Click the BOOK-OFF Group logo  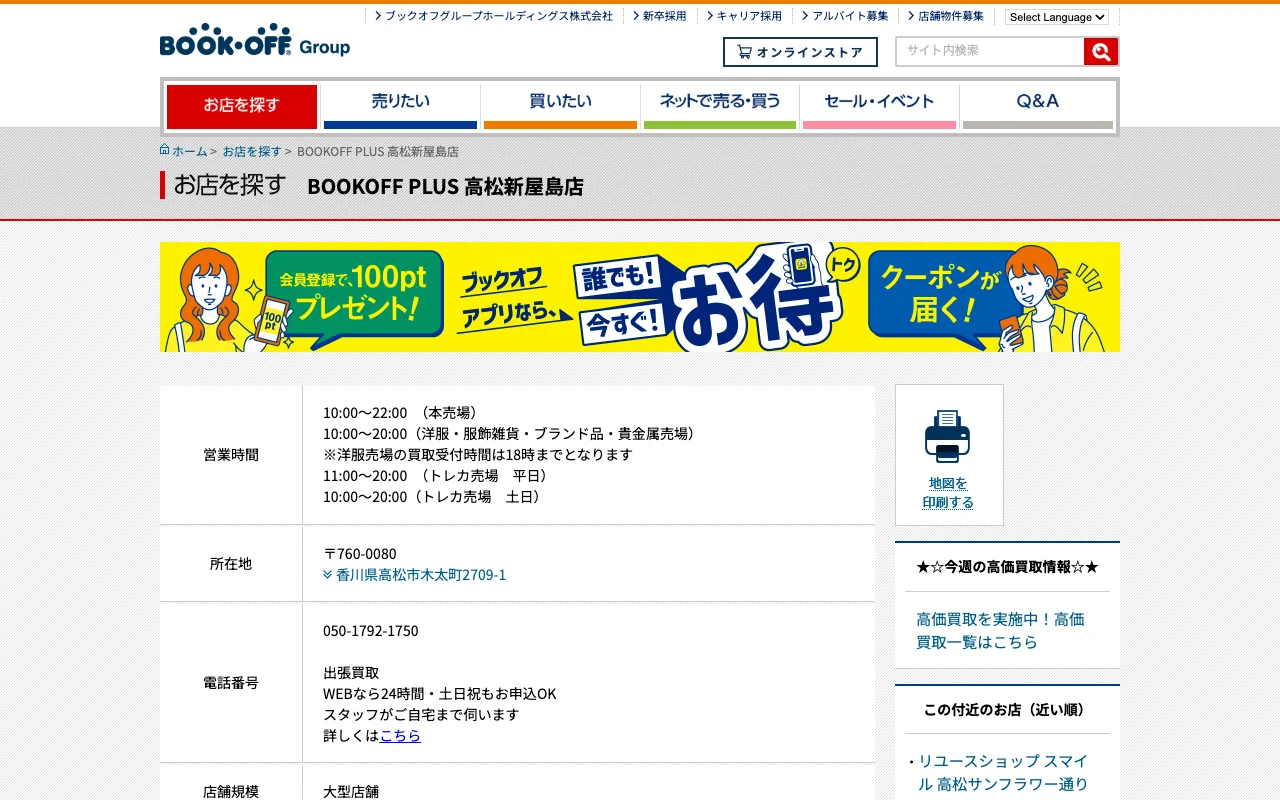[255, 40]
